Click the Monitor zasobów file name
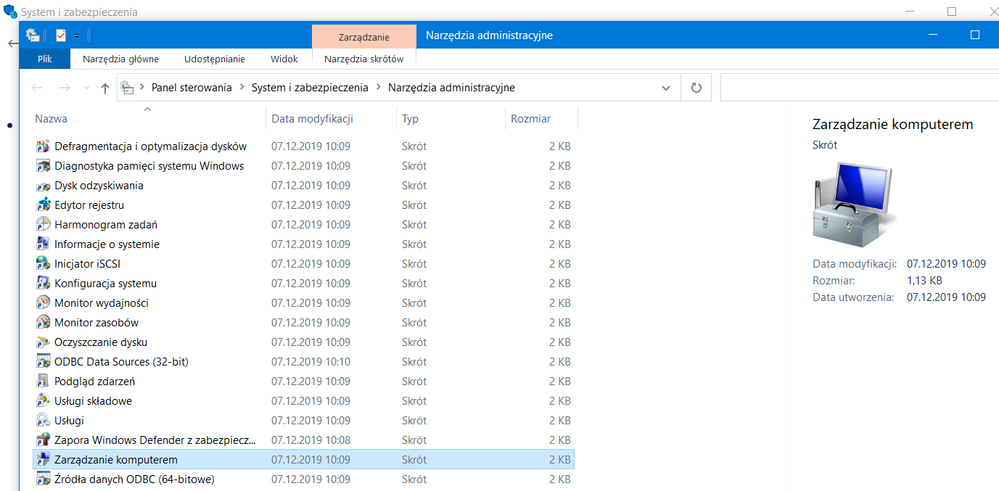 pos(96,323)
